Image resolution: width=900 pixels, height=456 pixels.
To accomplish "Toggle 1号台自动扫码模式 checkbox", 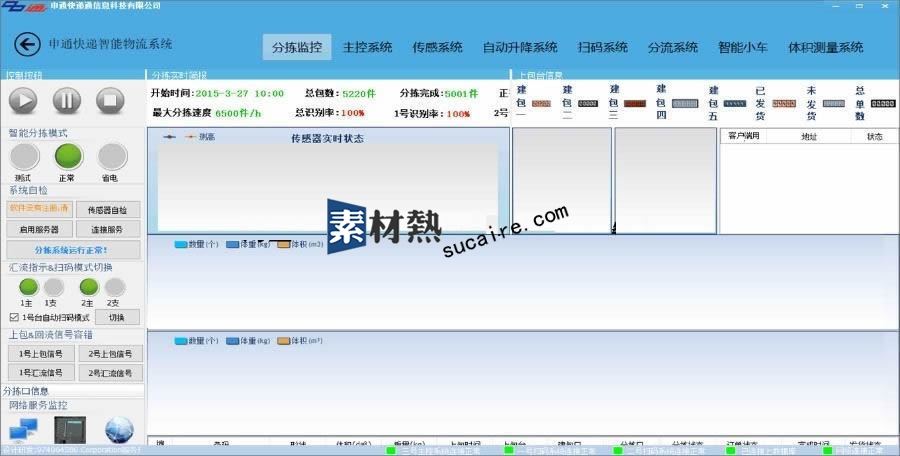I will [x=13, y=317].
